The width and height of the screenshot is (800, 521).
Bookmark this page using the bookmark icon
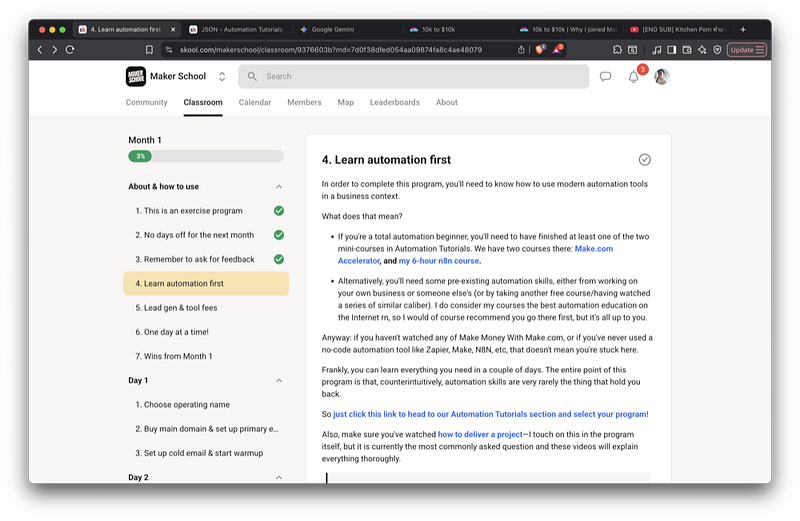pyautogui.click(x=149, y=49)
